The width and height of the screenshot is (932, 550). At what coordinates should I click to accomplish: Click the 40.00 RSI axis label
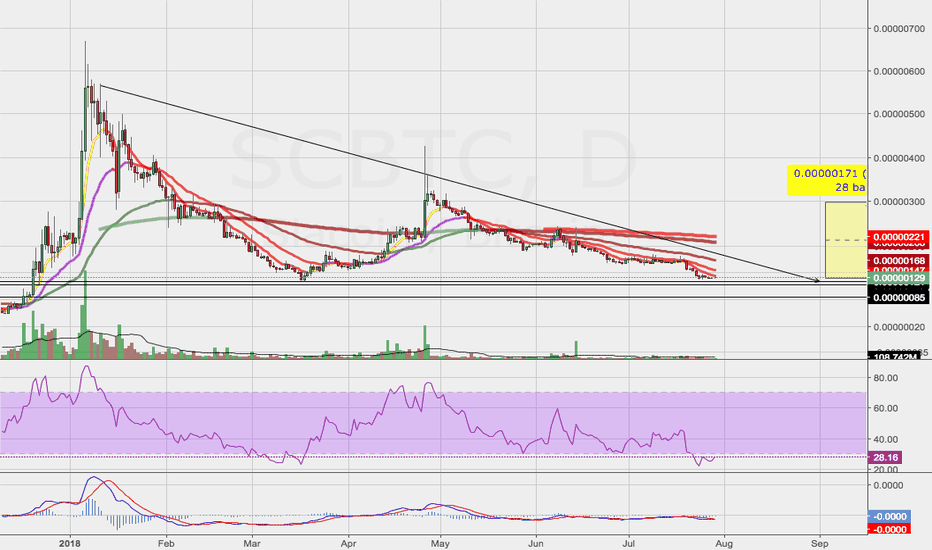(x=886, y=439)
